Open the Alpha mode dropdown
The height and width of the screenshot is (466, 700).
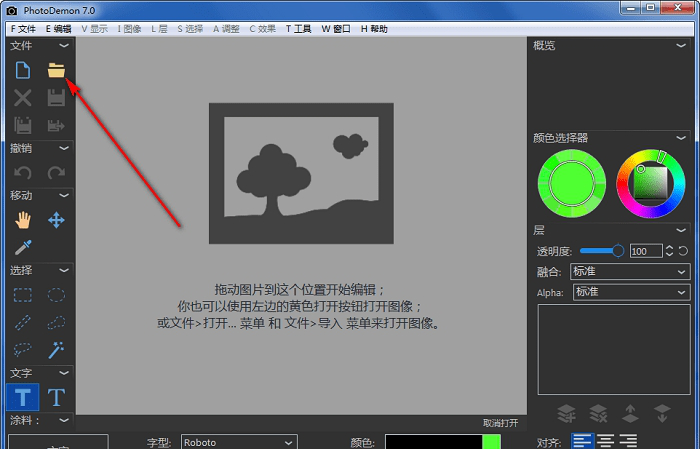[628, 292]
